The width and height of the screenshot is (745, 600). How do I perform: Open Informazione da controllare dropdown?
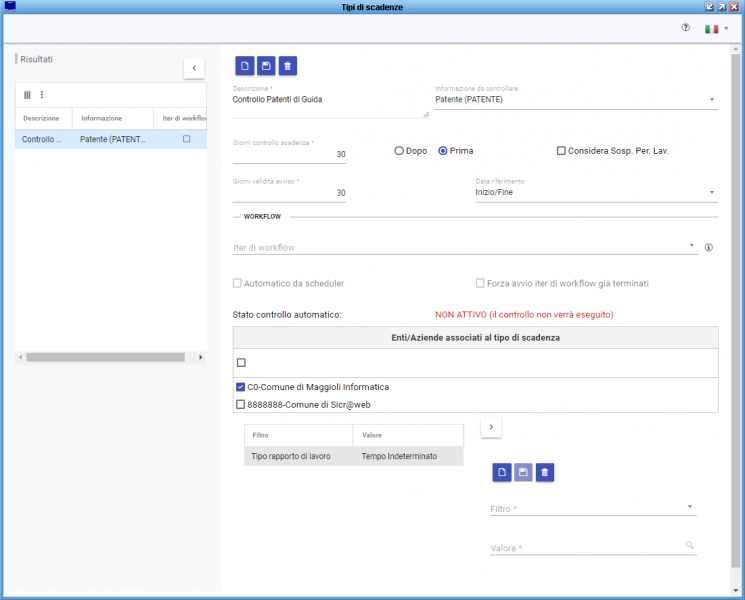(711, 100)
